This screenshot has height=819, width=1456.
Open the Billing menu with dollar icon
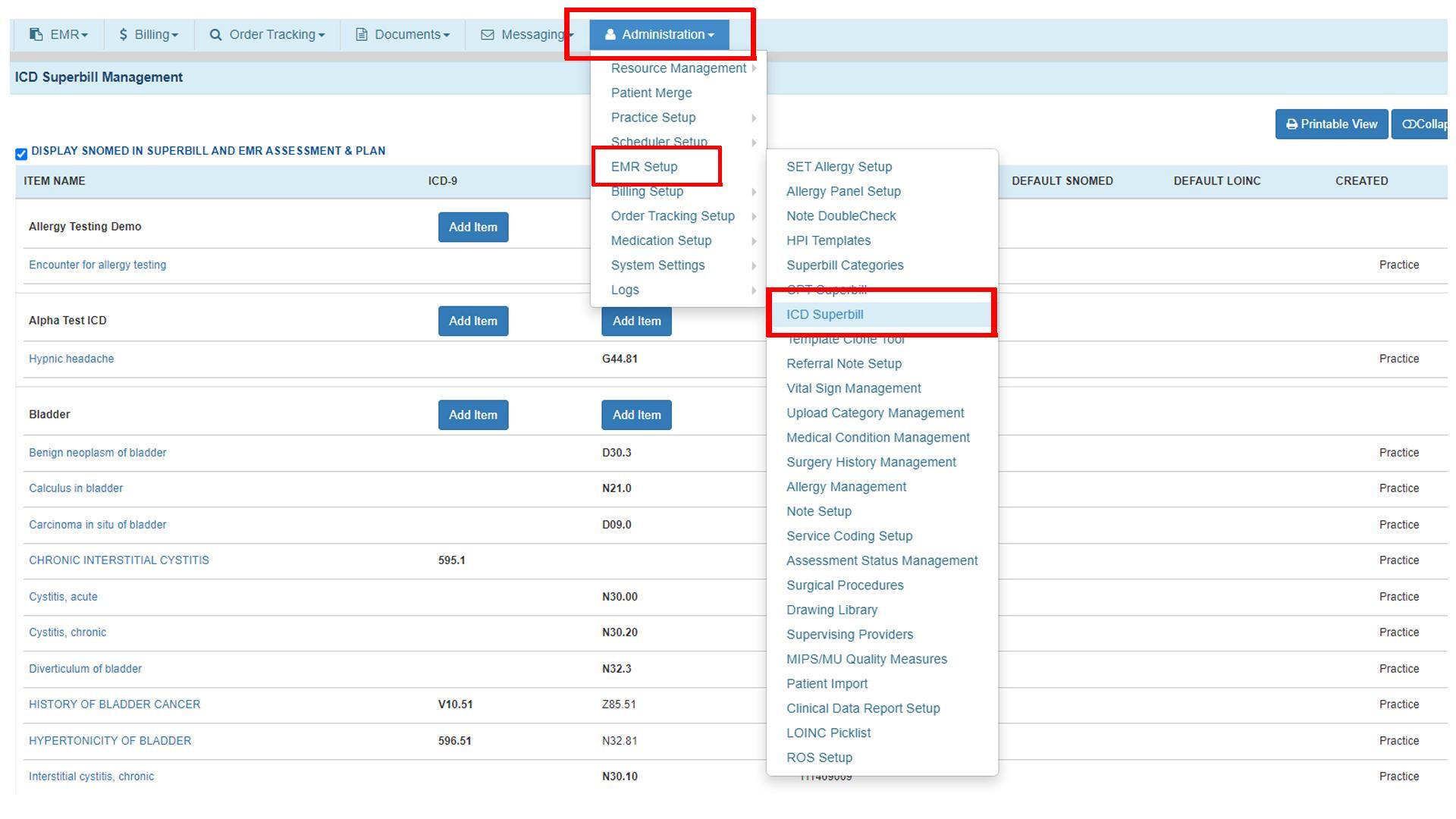click(x=149, y=35)
